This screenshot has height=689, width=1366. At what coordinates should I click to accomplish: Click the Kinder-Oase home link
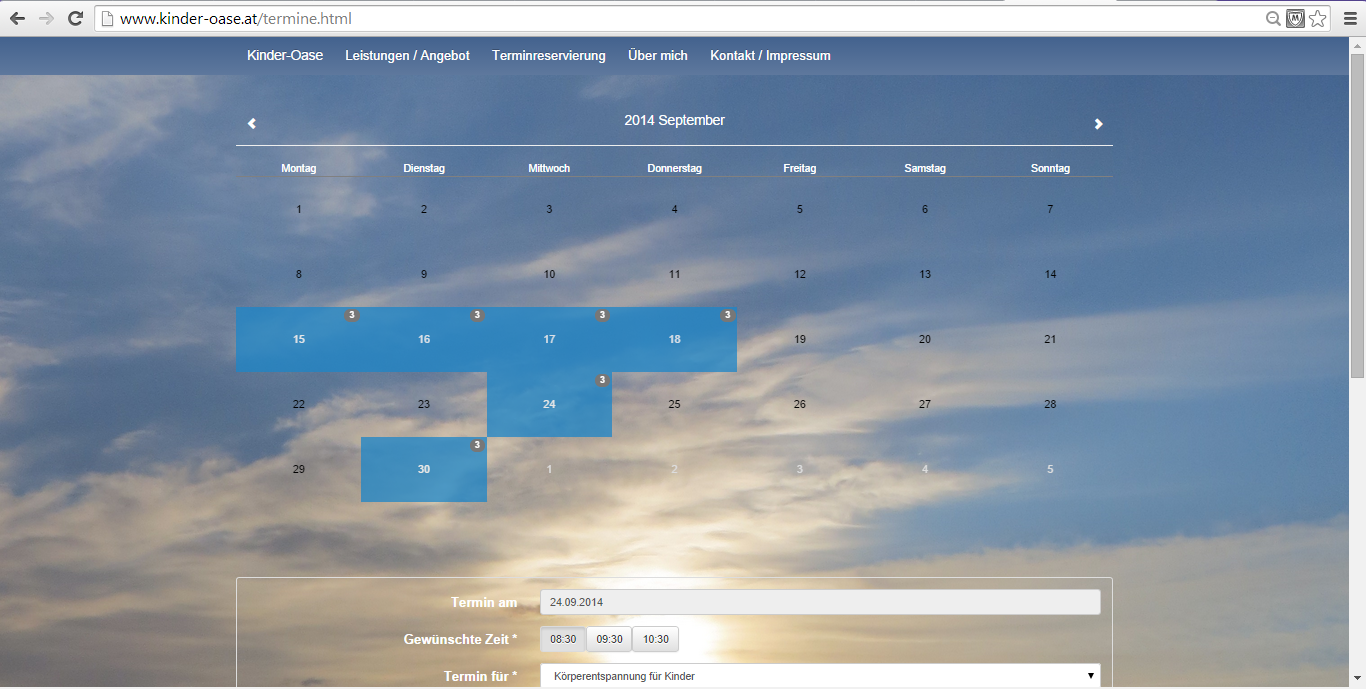[285, 56]
